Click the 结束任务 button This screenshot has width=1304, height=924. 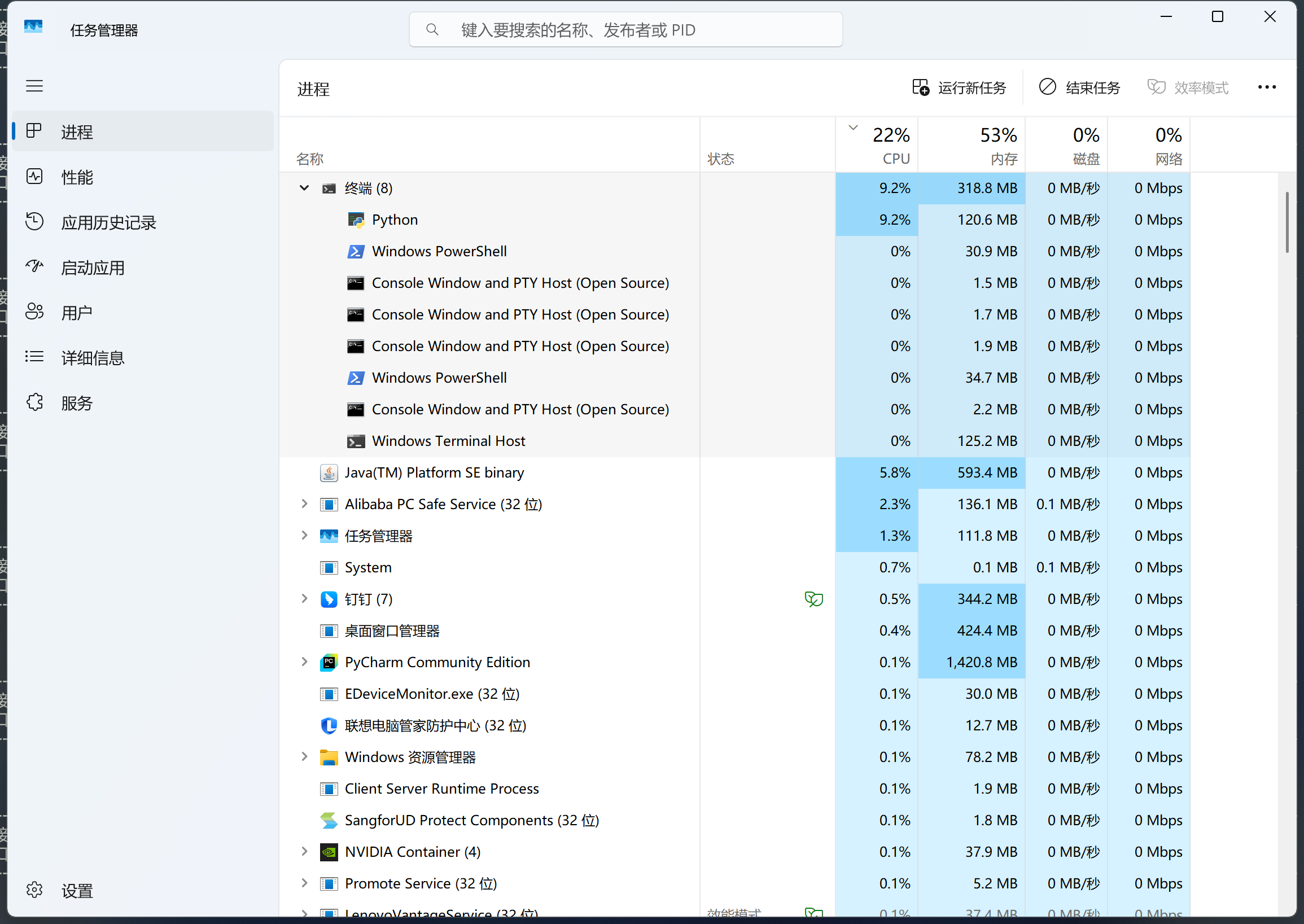[1079, 87]
